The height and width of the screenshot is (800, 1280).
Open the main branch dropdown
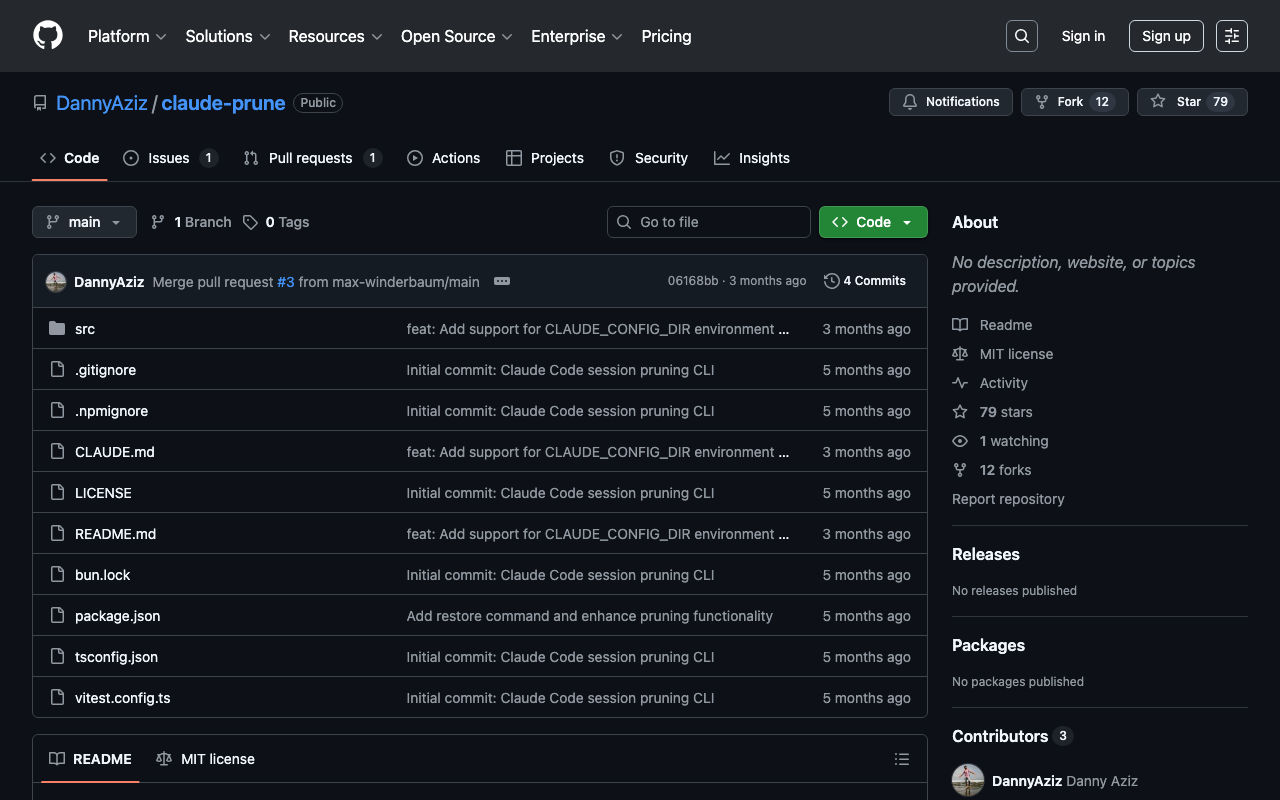point(84,222)
